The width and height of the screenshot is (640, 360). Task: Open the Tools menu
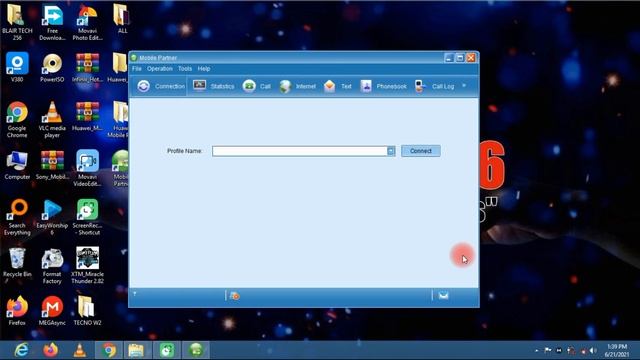pos(185,69)
